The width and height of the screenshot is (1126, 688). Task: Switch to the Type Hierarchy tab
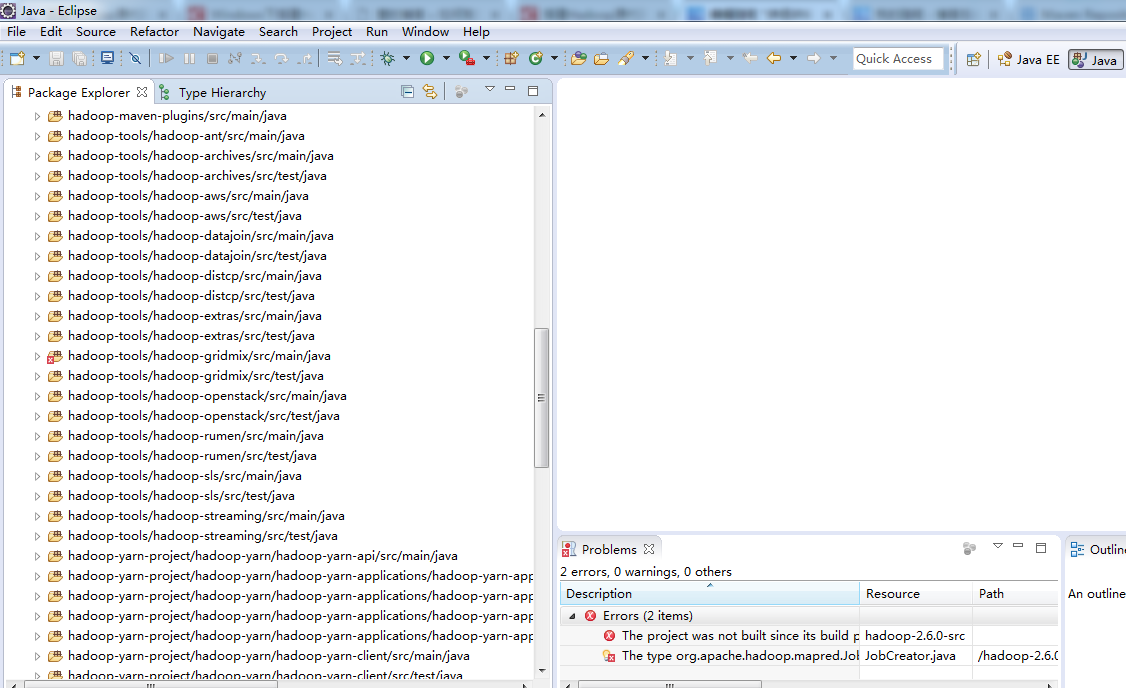point(213,92)
